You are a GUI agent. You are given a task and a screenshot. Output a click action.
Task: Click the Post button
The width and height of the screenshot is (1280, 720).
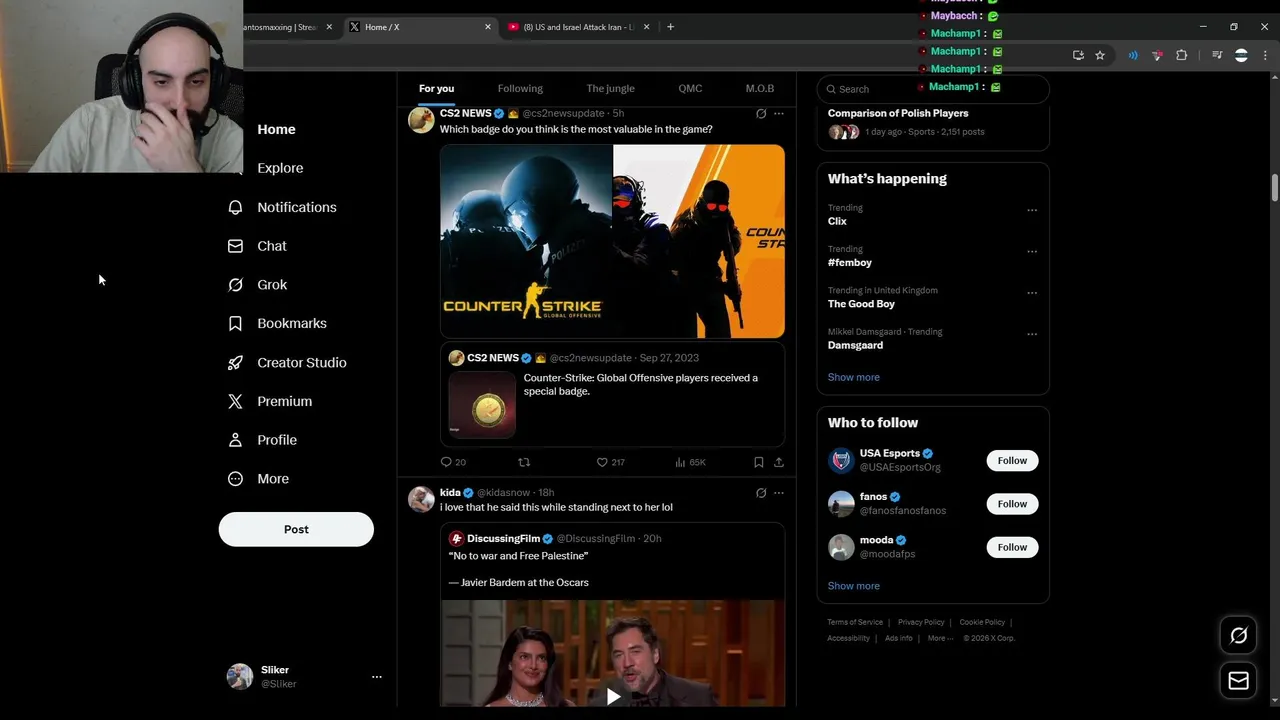[x=296, y=529]
